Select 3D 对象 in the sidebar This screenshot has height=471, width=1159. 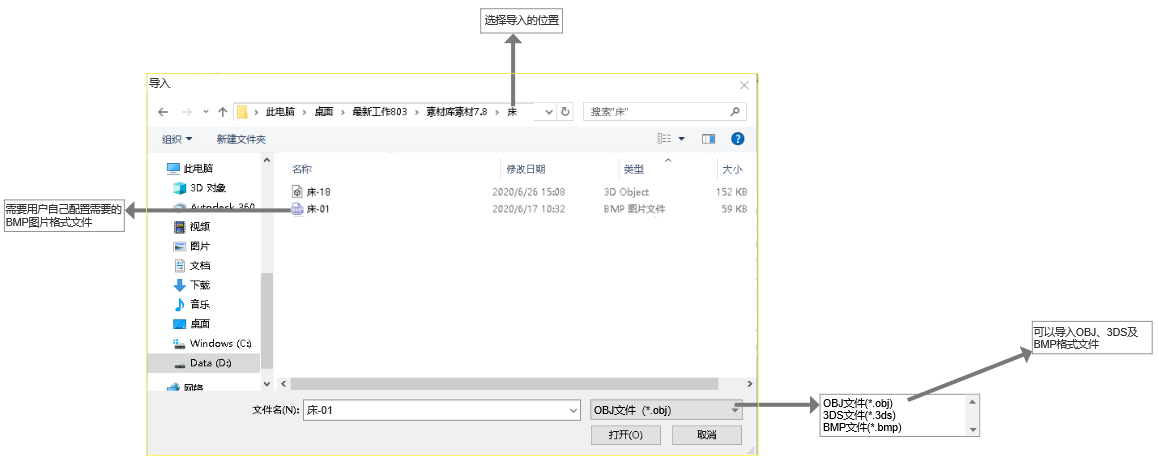pos(200,188)
